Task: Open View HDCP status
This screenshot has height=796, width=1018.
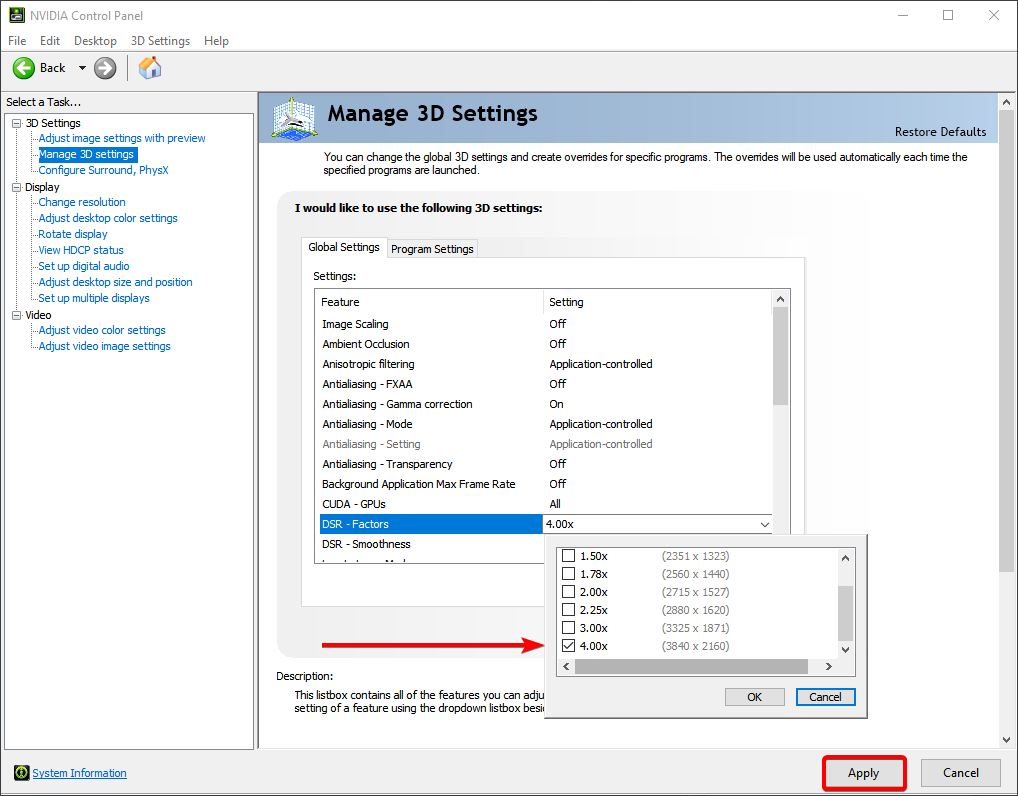Action: point(81,250)
